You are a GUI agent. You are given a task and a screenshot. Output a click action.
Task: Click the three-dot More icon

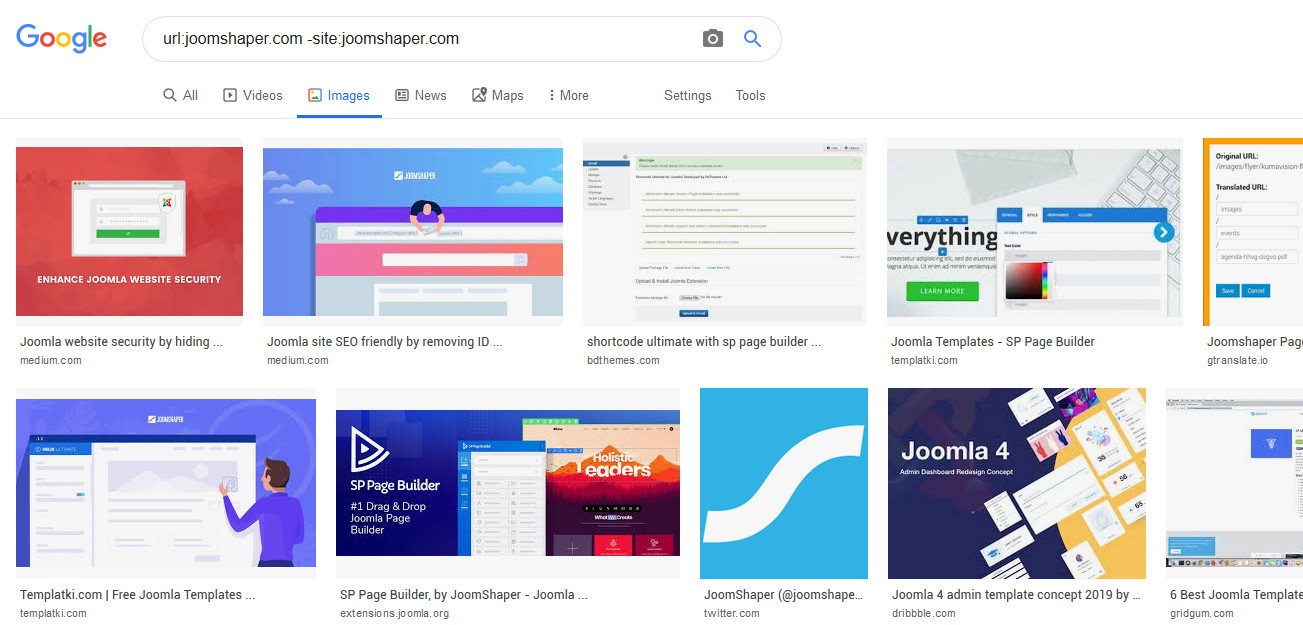tap(551, 95)
